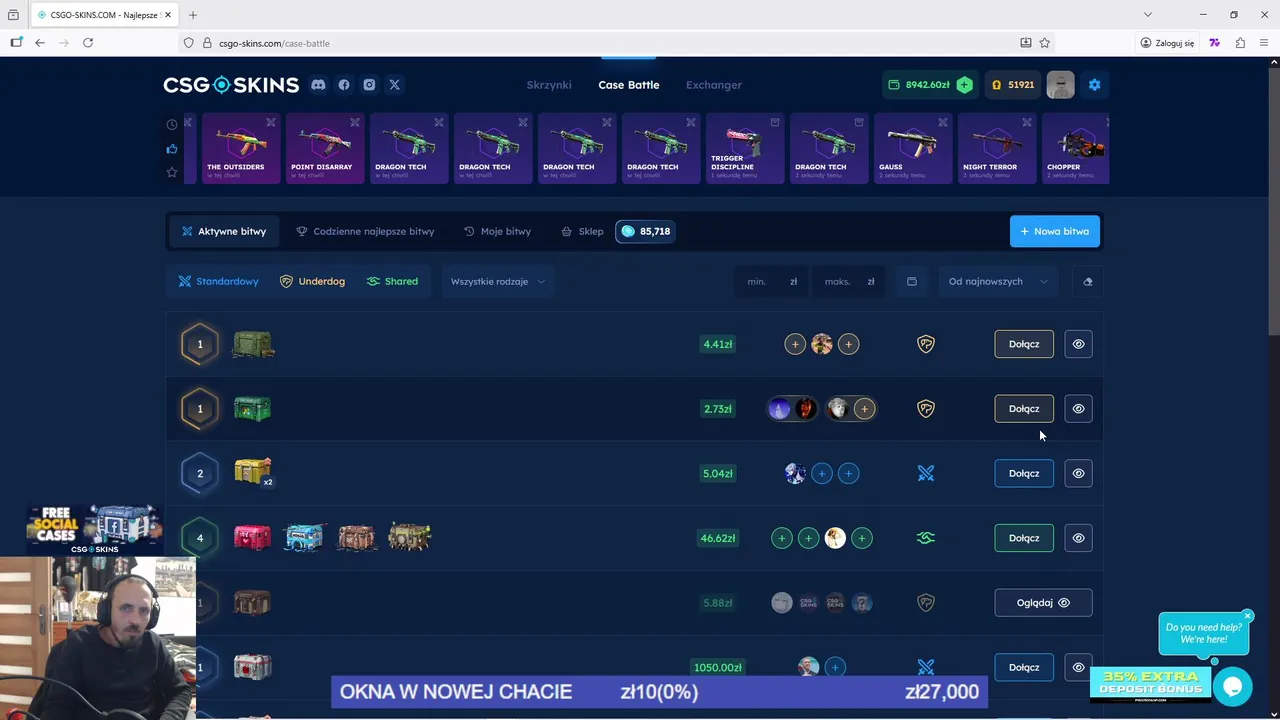The width and height of the screenshot is (1280, 720).
Task: Click the 35% extra deposit bonus banner
Action: (x=1150, y=685)
